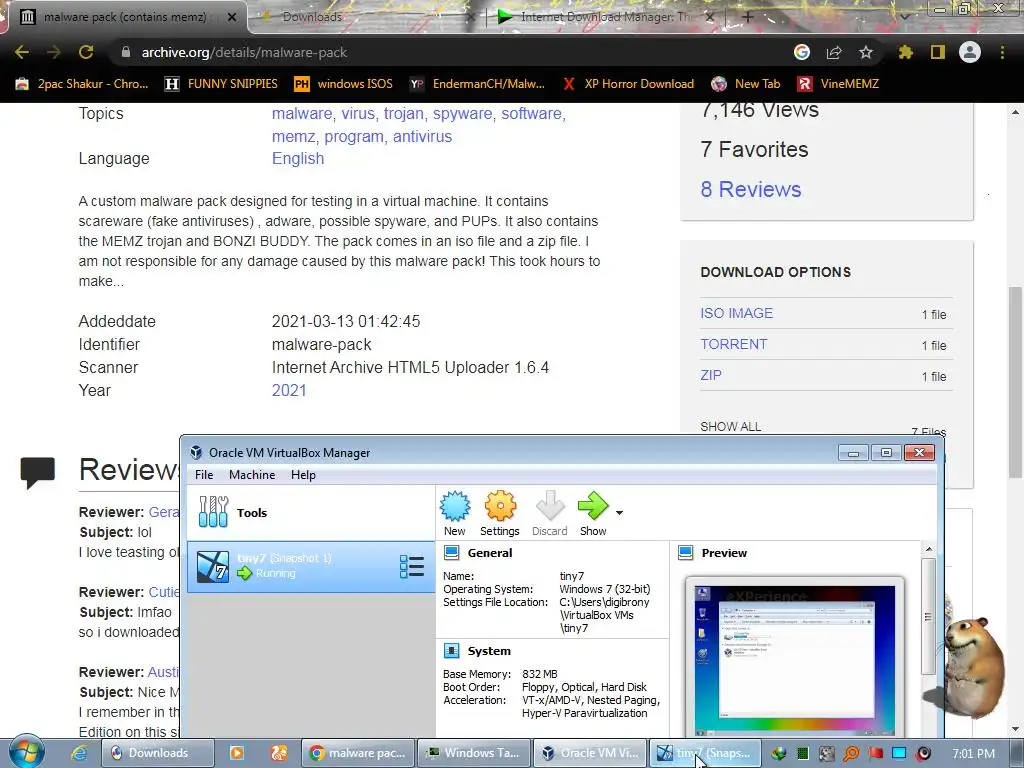This screenshot has width=1024, height=768.
Task: Open Chrome tab search dropdown arrow
Action: point(905,17)
